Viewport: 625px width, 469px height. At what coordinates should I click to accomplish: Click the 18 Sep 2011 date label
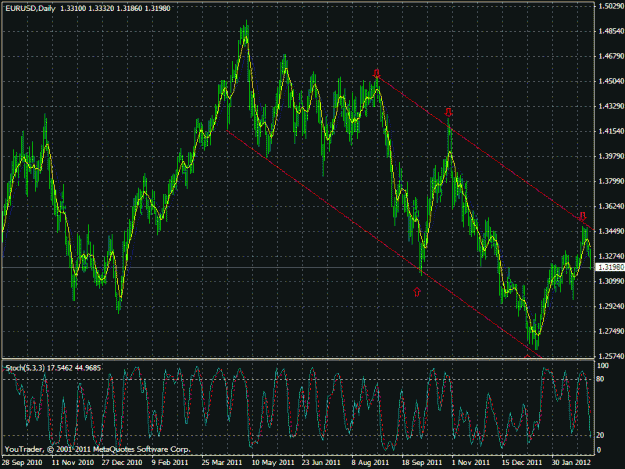click(422, 462)
